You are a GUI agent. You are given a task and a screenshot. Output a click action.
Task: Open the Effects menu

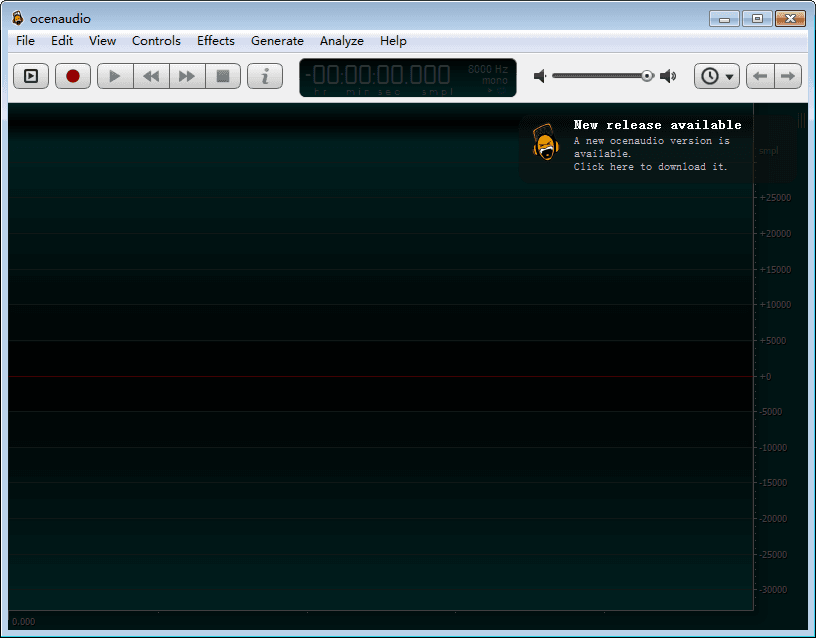click(215, 41)
